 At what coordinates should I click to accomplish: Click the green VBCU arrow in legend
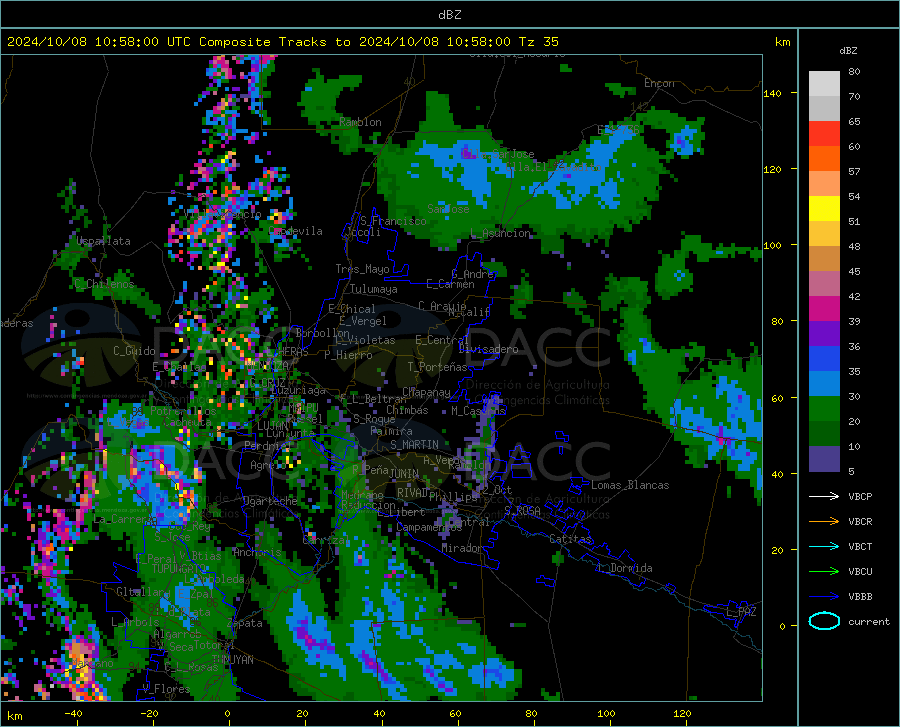pyautogui.click(x=824, y=572)
